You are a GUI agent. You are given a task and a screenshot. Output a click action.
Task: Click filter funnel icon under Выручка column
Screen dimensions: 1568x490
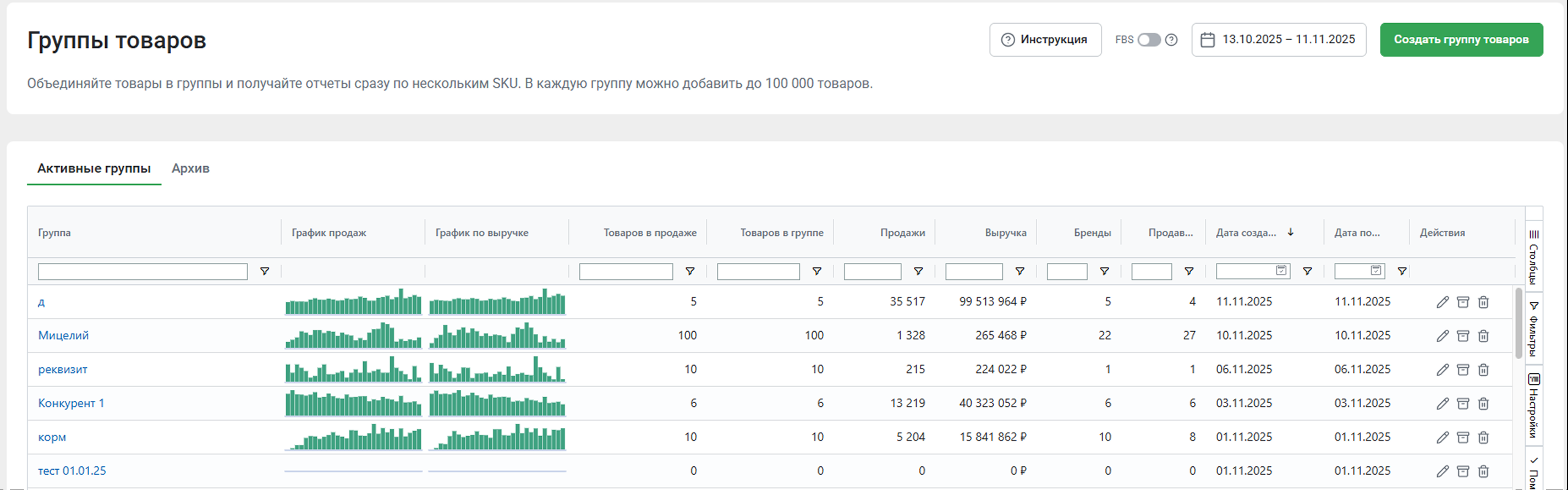tap(1020, 271)
